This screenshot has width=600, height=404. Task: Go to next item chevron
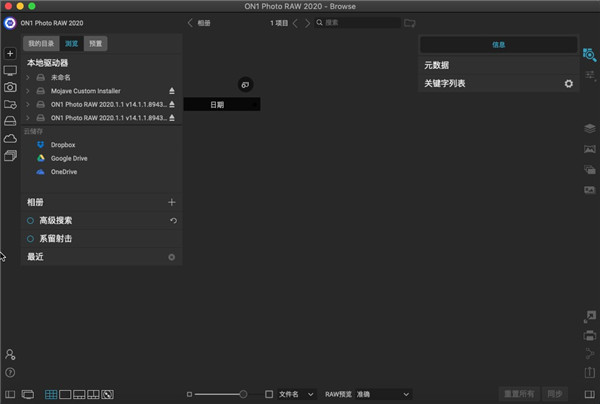tap(307, 23)
